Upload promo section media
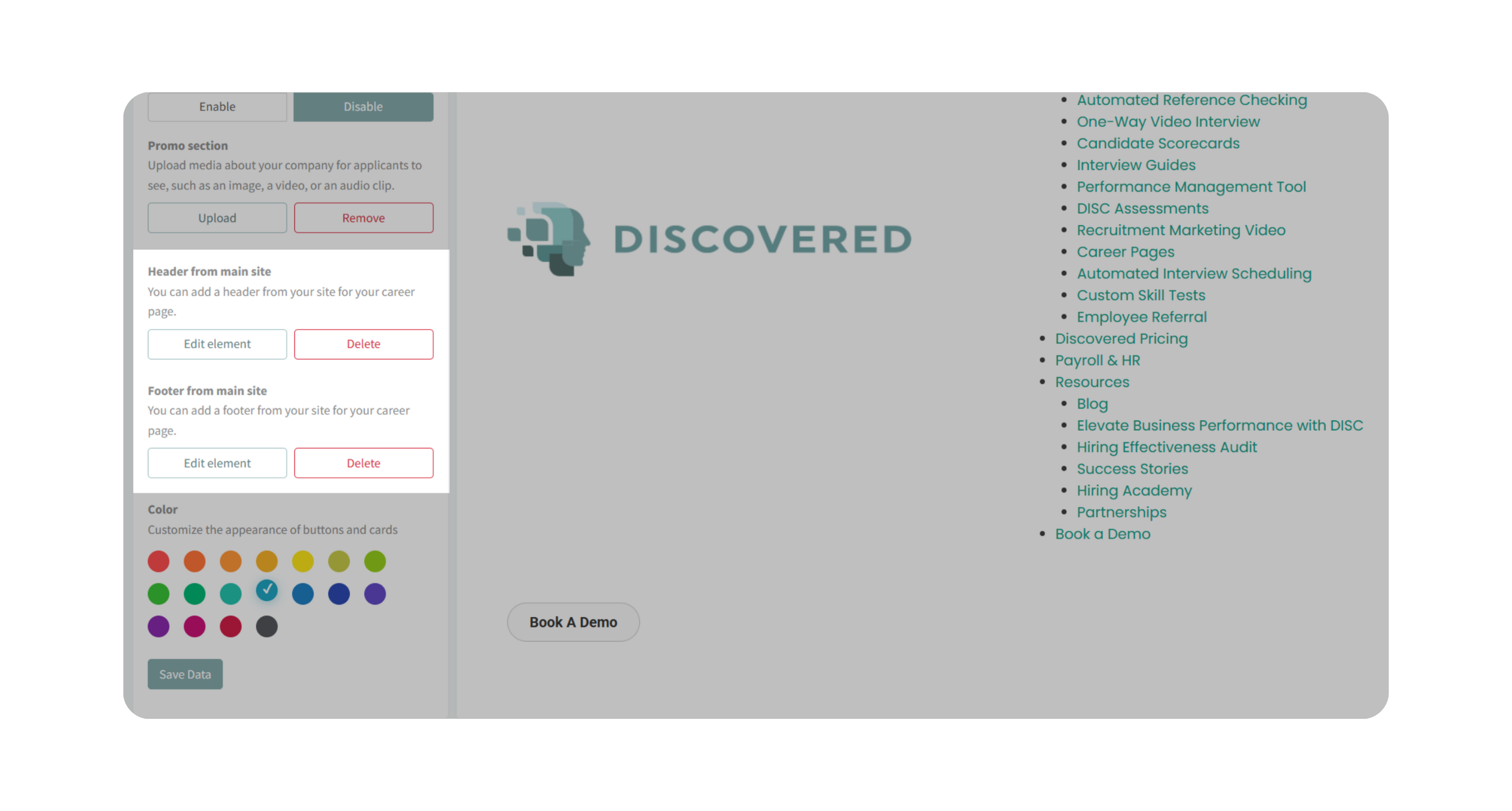Image resolution: width=1512 pixels, height=811 pixels. pyautogui.click(x=217, y=218)
